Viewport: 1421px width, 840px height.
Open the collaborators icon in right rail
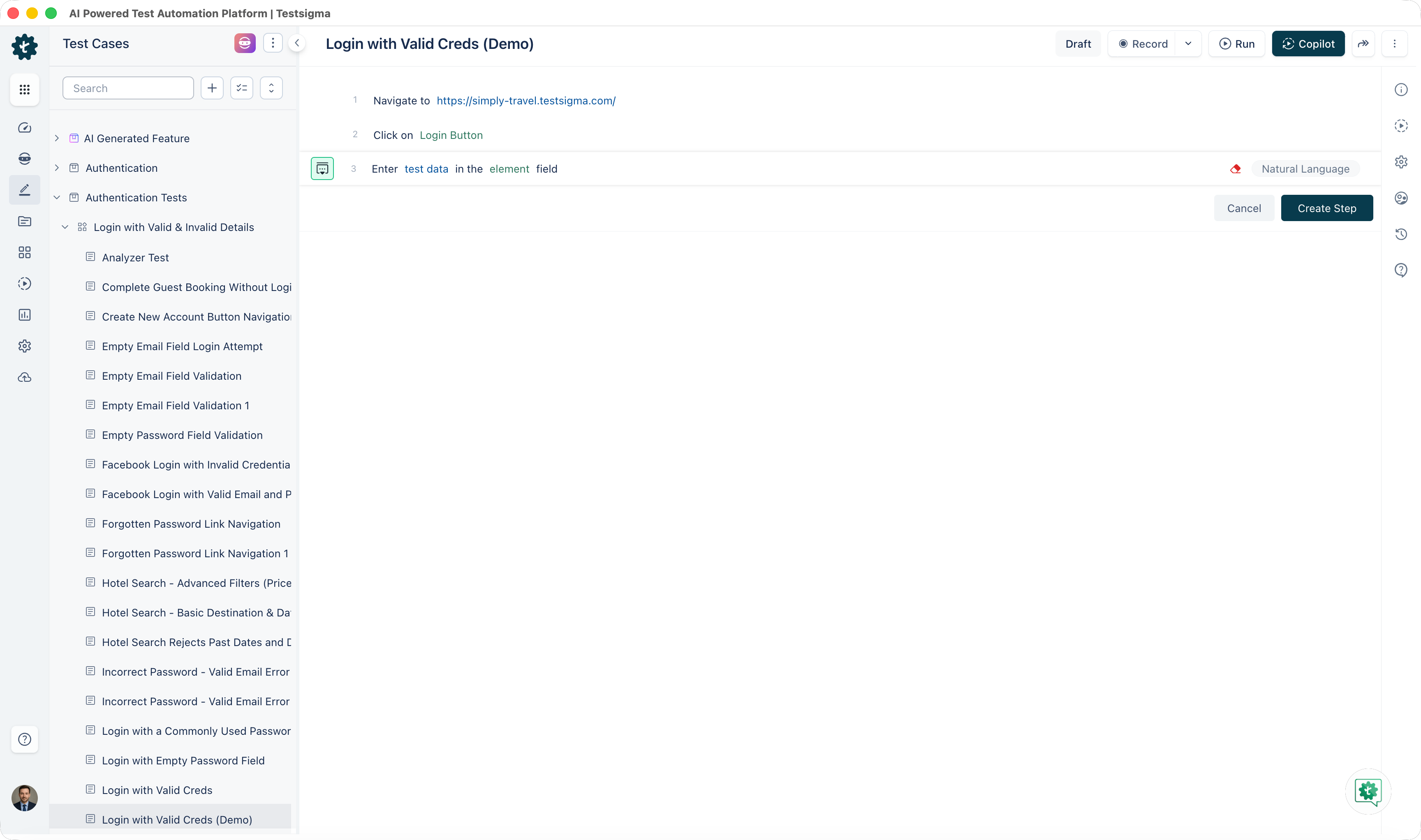pos(1401,198)
